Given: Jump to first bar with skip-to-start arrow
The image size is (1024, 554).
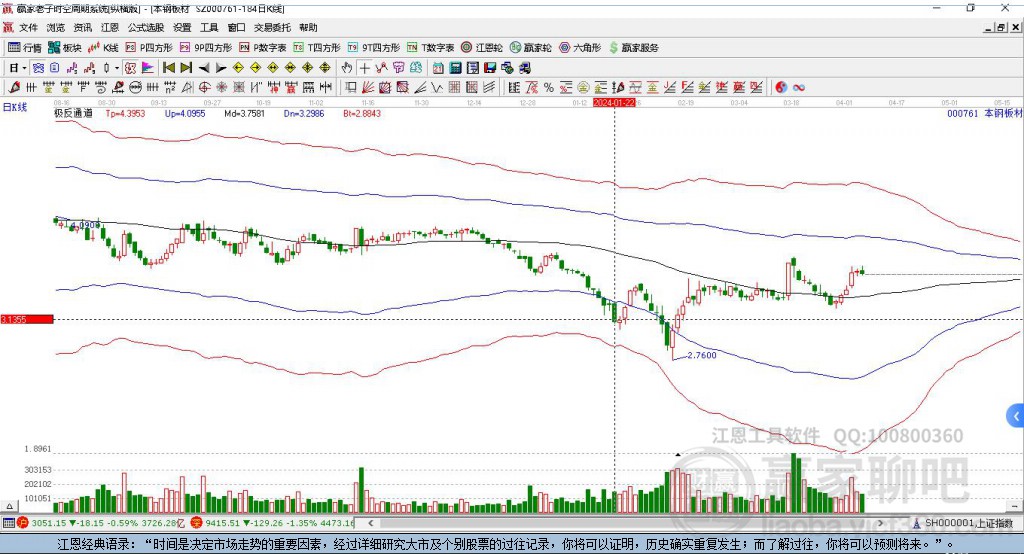Looking at the screenshot, I should click(168, 68).
